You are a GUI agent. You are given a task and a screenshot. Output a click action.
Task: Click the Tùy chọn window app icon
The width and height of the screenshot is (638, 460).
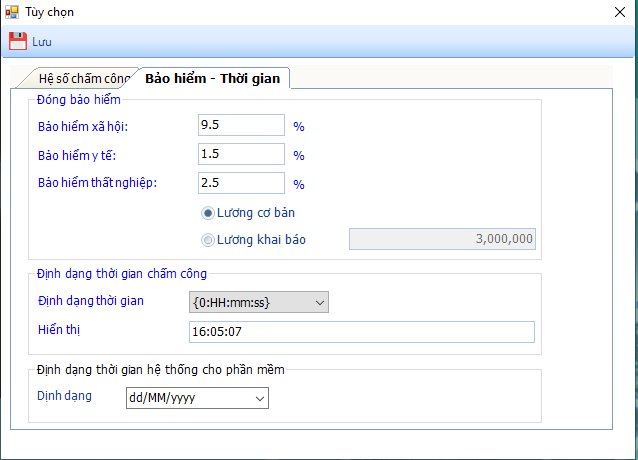[x=12, y=12]
